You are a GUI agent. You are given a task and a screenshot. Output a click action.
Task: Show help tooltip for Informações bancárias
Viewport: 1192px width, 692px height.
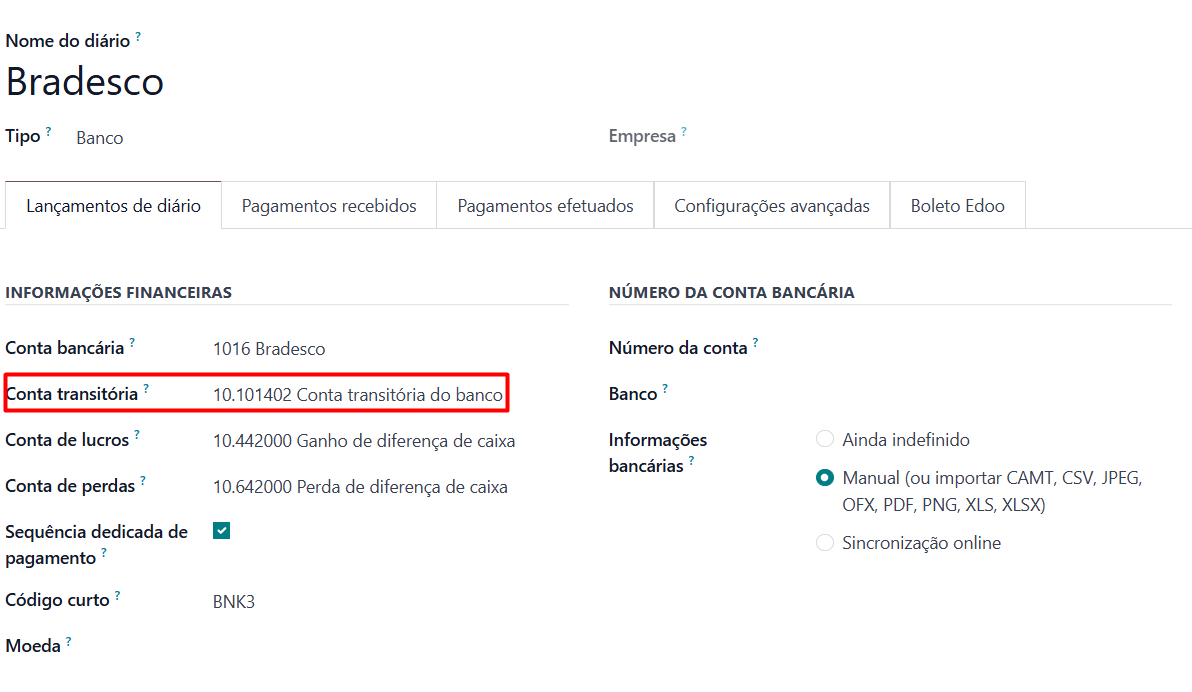691,461
